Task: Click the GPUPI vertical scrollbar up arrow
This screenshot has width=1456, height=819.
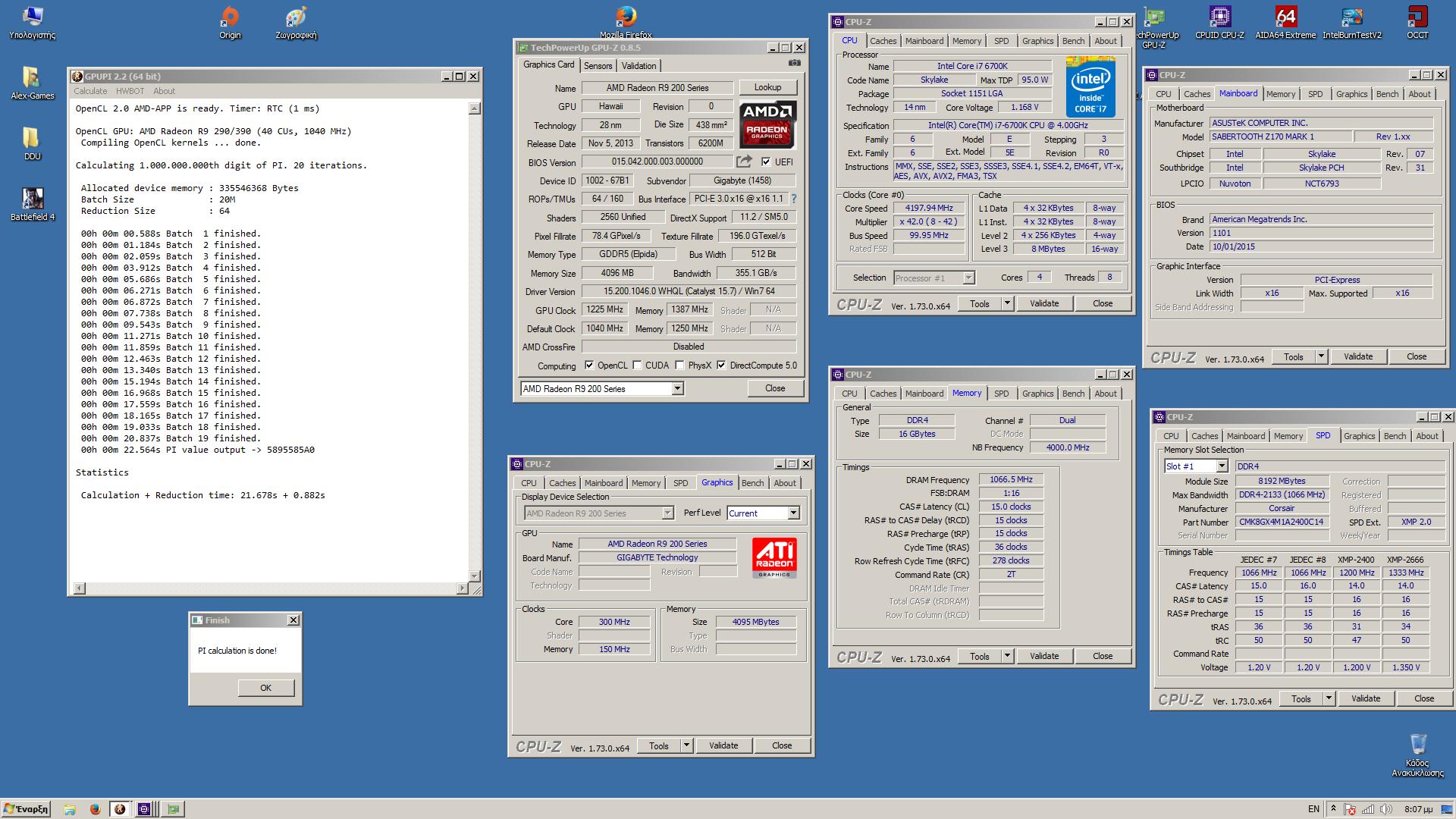Action: (x=475, y=108)
